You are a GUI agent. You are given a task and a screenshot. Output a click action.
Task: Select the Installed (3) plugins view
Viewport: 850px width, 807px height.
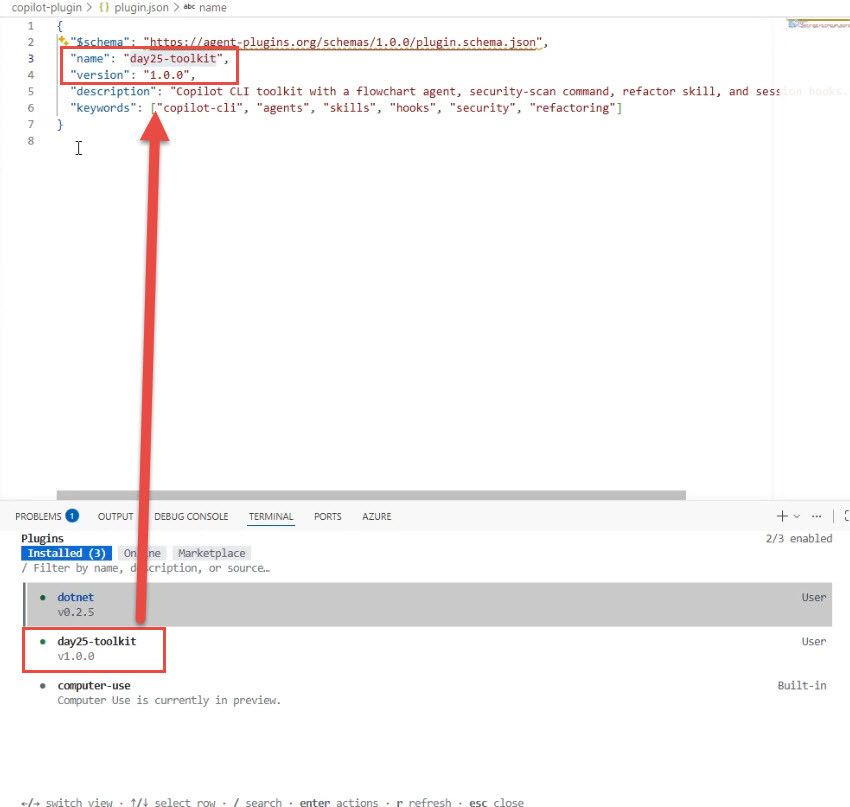(x=67, y=553)
